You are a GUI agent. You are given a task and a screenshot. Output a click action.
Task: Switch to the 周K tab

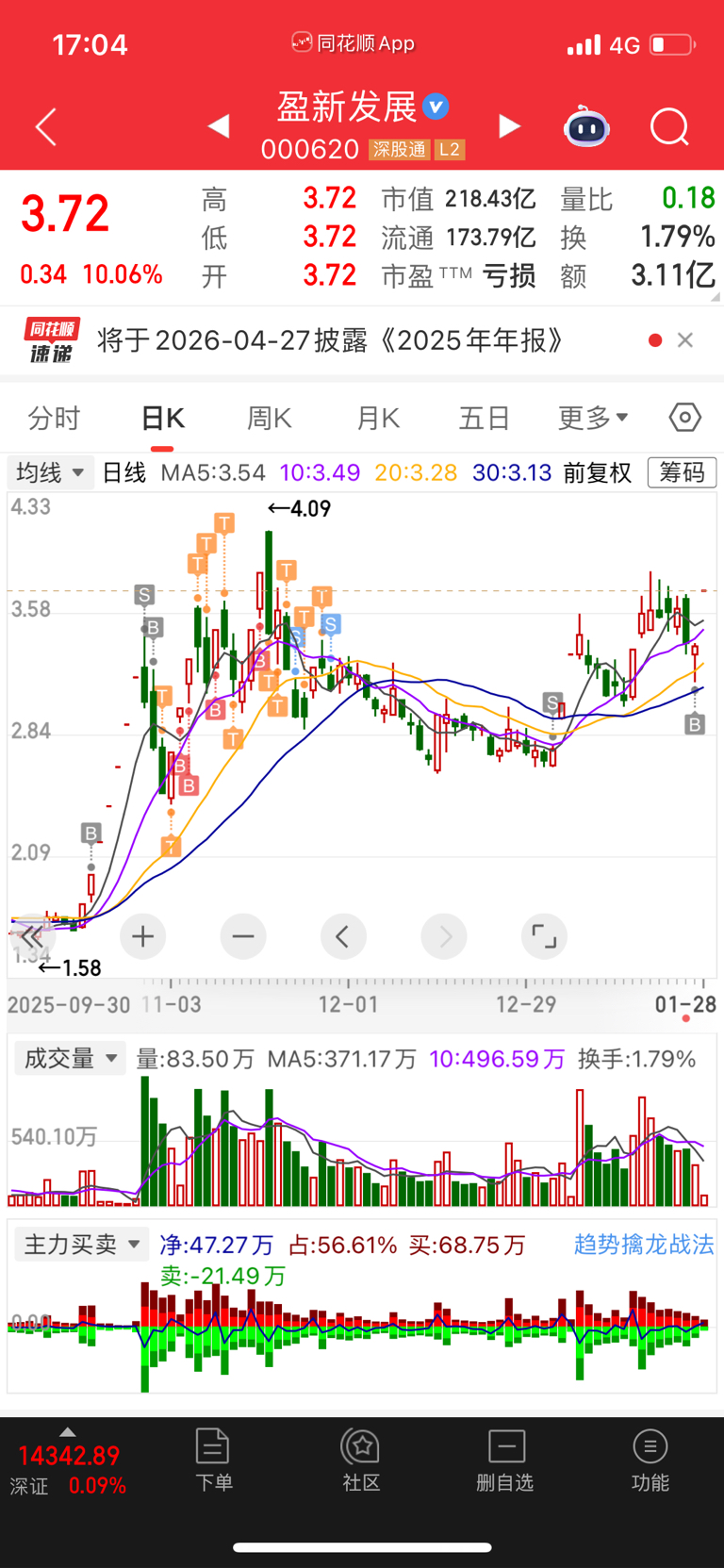coord(269,418)
